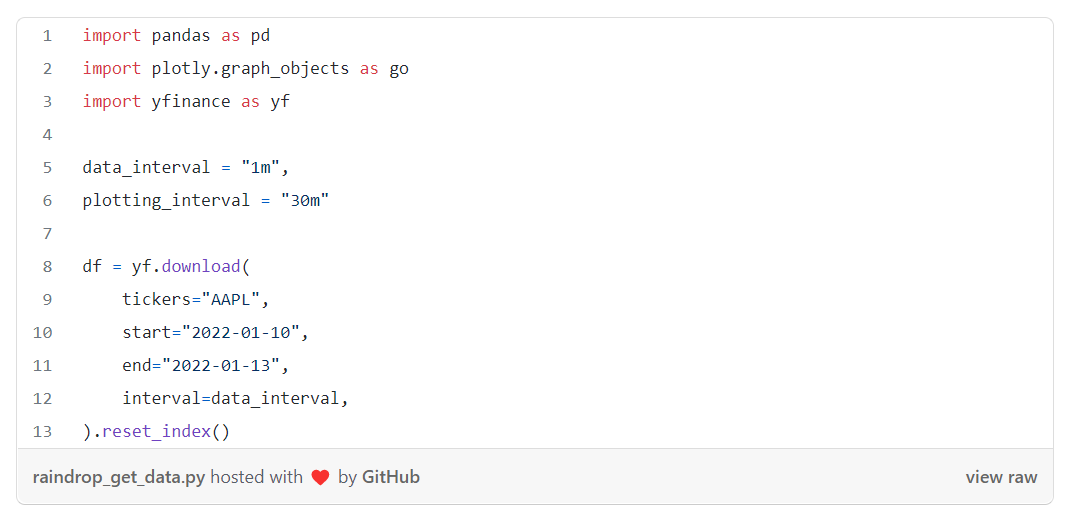Select line number 3
The image size is (1071, 517).
pos(47,102)
